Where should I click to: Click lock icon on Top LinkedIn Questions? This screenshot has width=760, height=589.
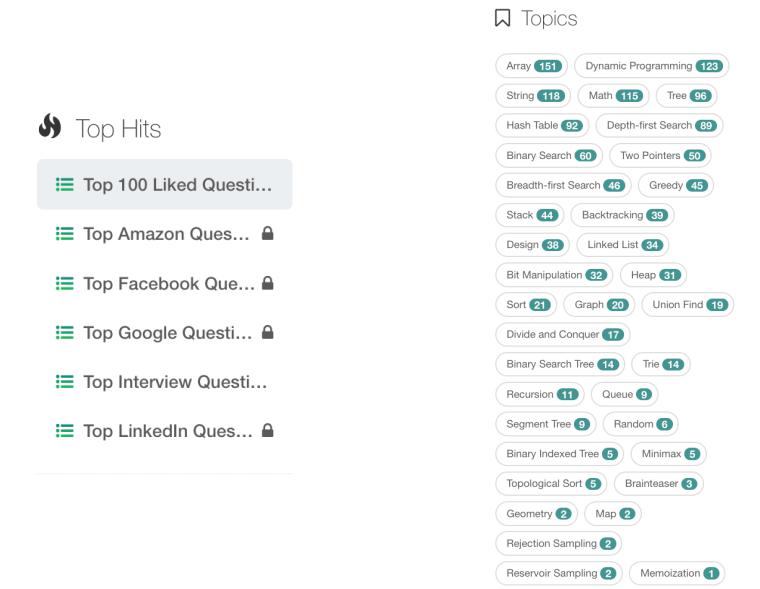(268, 430)
